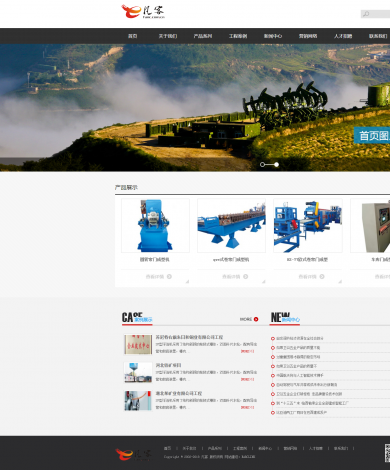The width and height of the screenshot is (390, 470).
Task: Click the red circle bullet of first news item
Action: tap(273, 338)
